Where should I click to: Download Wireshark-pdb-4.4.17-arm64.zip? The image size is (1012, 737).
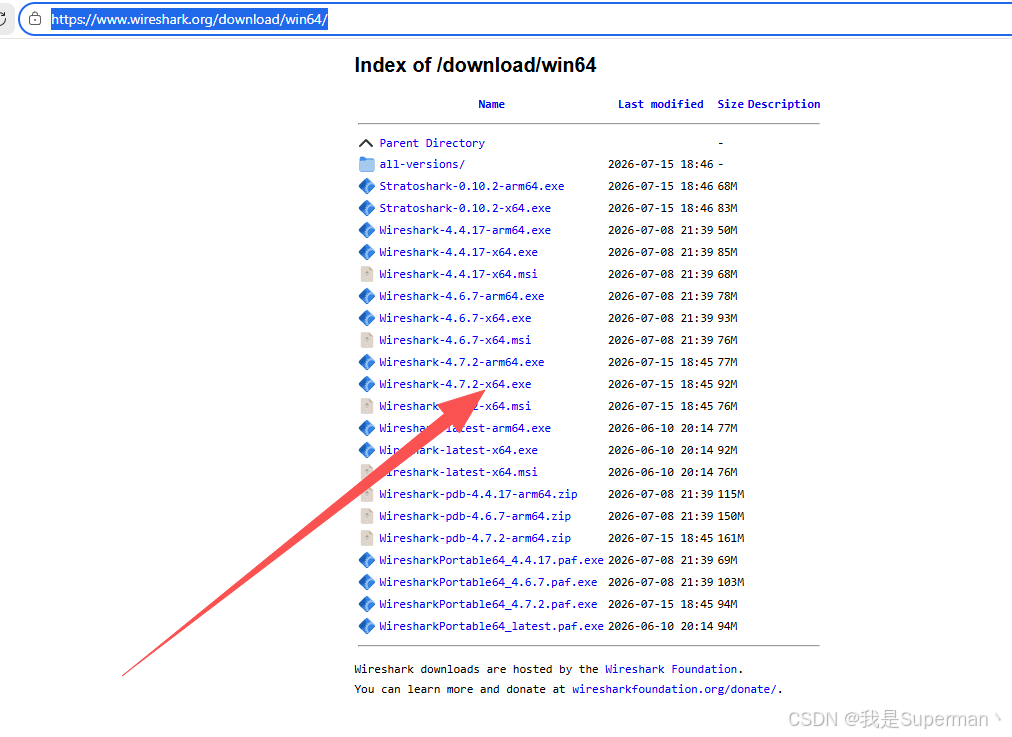coord(478,494)
